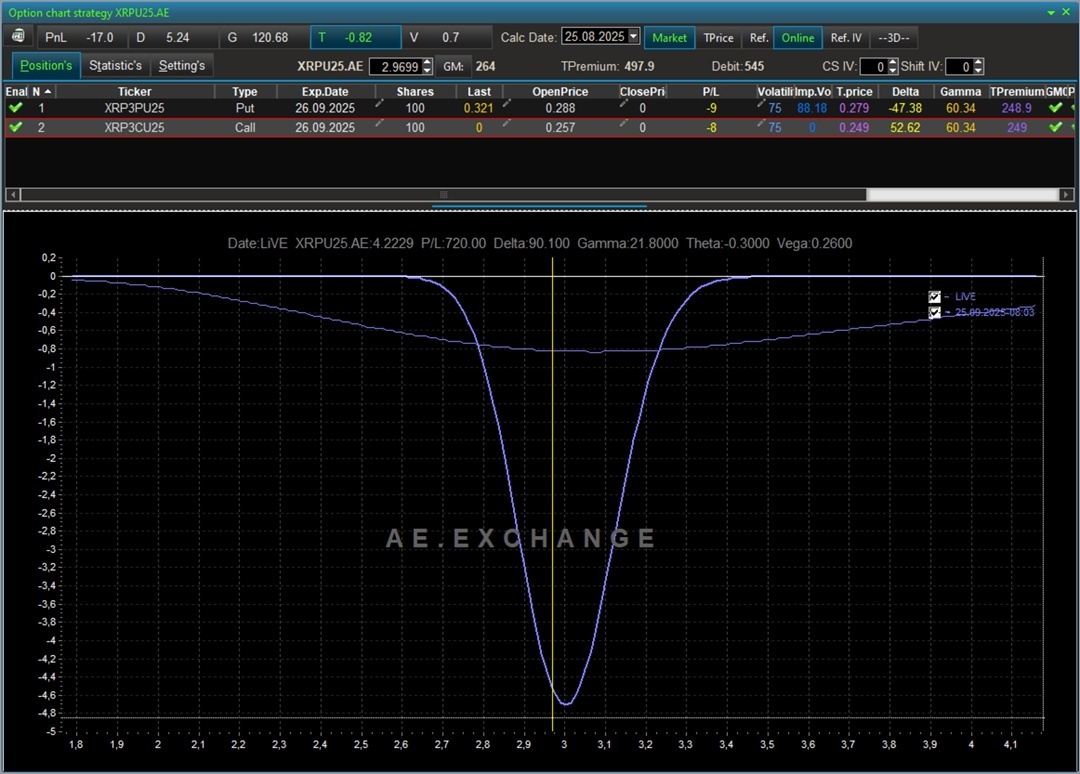Toggle the TPrice pricing mode

point(718,38)
